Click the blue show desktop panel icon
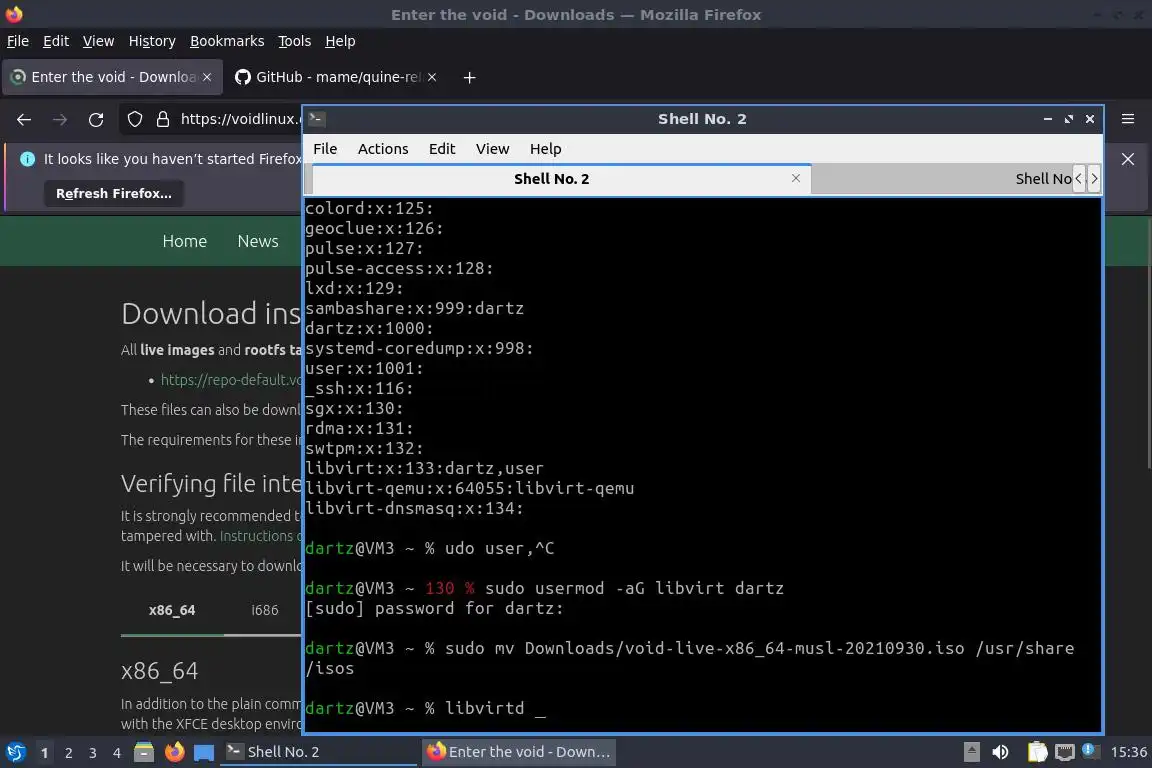 204,752
